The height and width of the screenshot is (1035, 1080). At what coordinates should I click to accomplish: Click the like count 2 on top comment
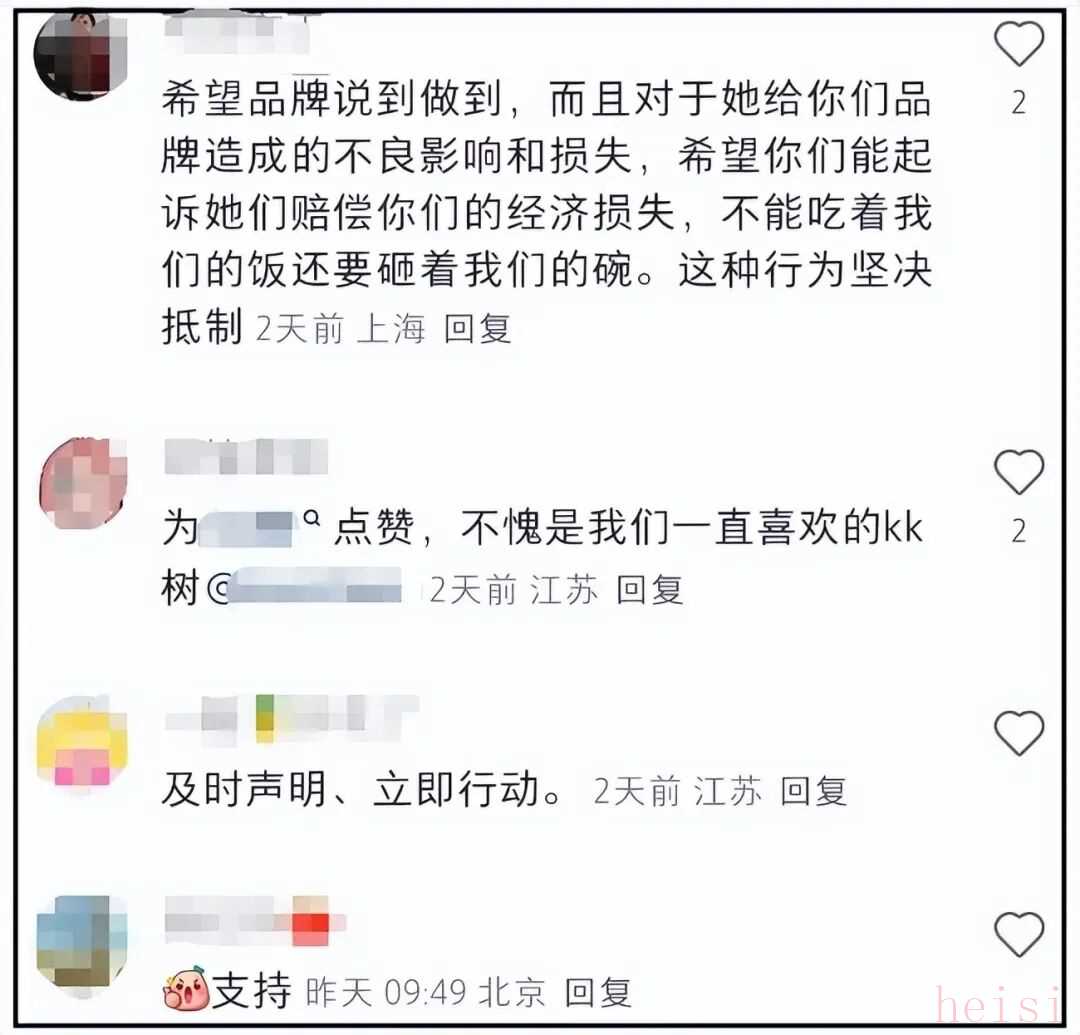click(x=1019, y=103)
